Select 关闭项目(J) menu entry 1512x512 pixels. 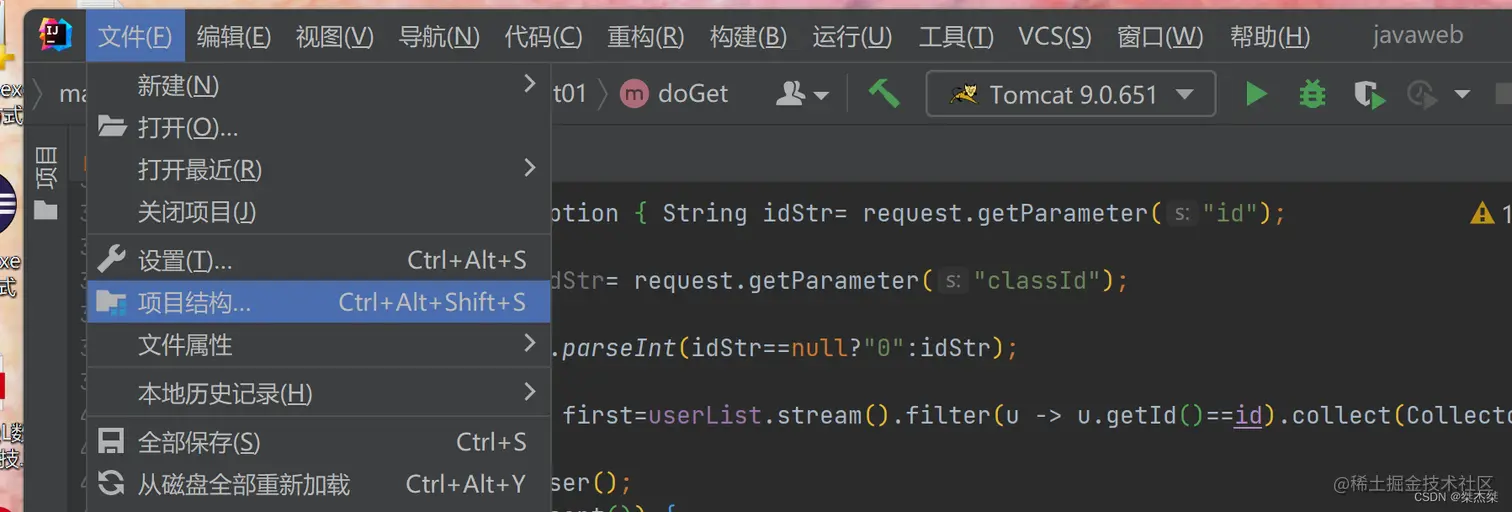point(319,212)
